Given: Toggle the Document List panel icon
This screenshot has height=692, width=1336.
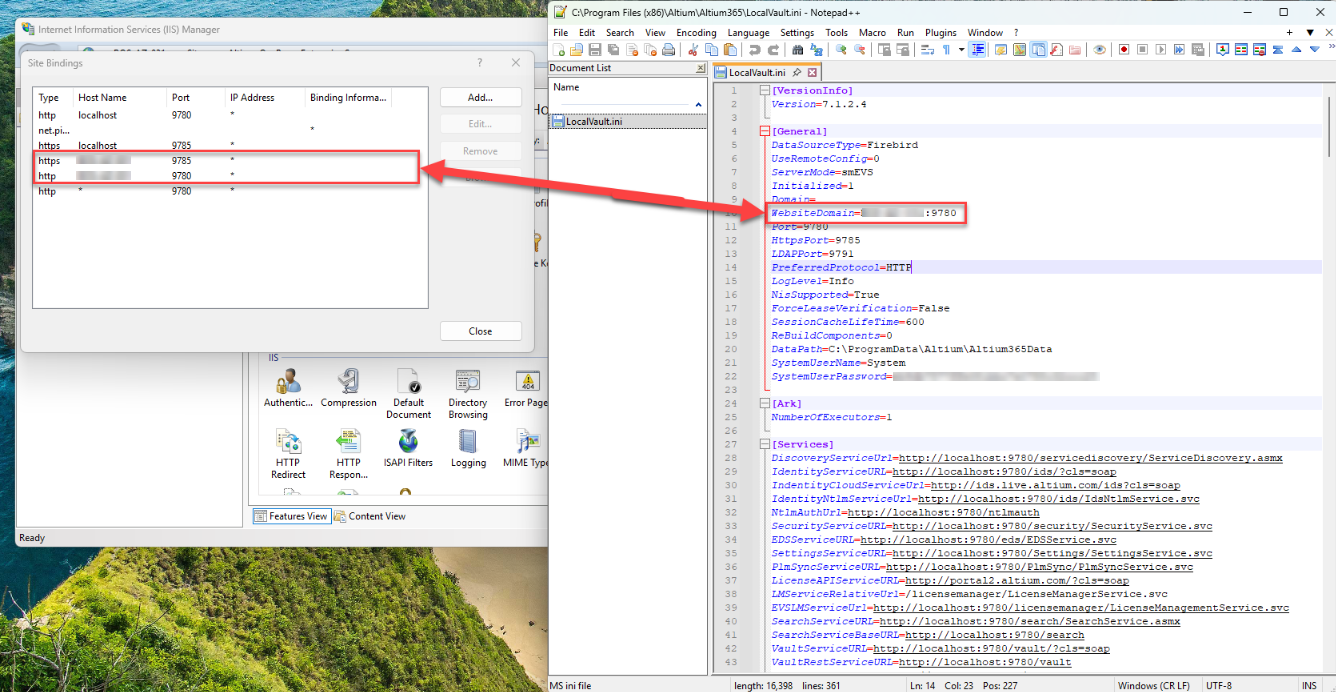Looking at the screenshot, I should (1038, 49).
